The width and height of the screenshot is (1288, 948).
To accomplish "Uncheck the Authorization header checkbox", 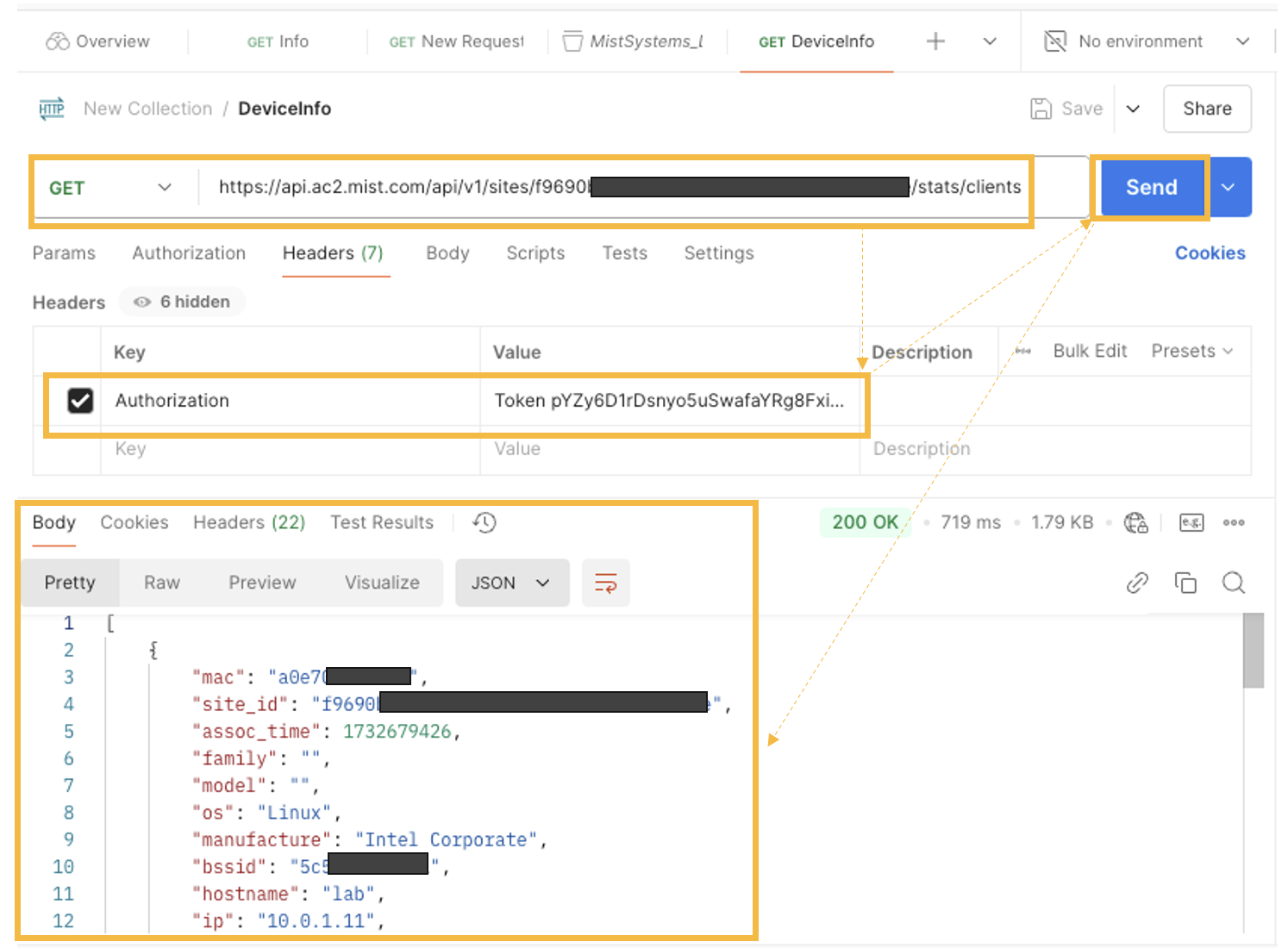I will click(80, 401).
